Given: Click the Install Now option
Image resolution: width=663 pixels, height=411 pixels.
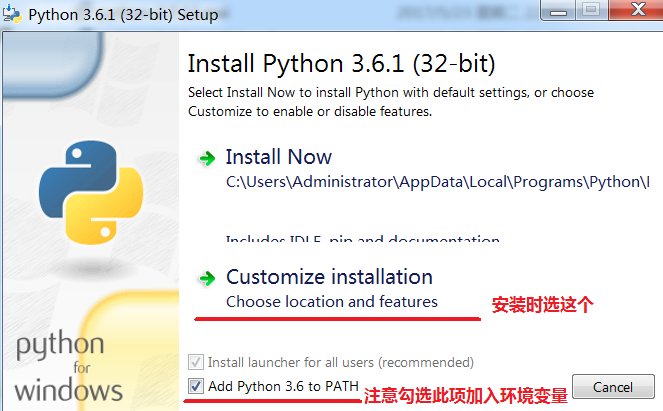Looking at the screenshot, I should pos(279,157).
